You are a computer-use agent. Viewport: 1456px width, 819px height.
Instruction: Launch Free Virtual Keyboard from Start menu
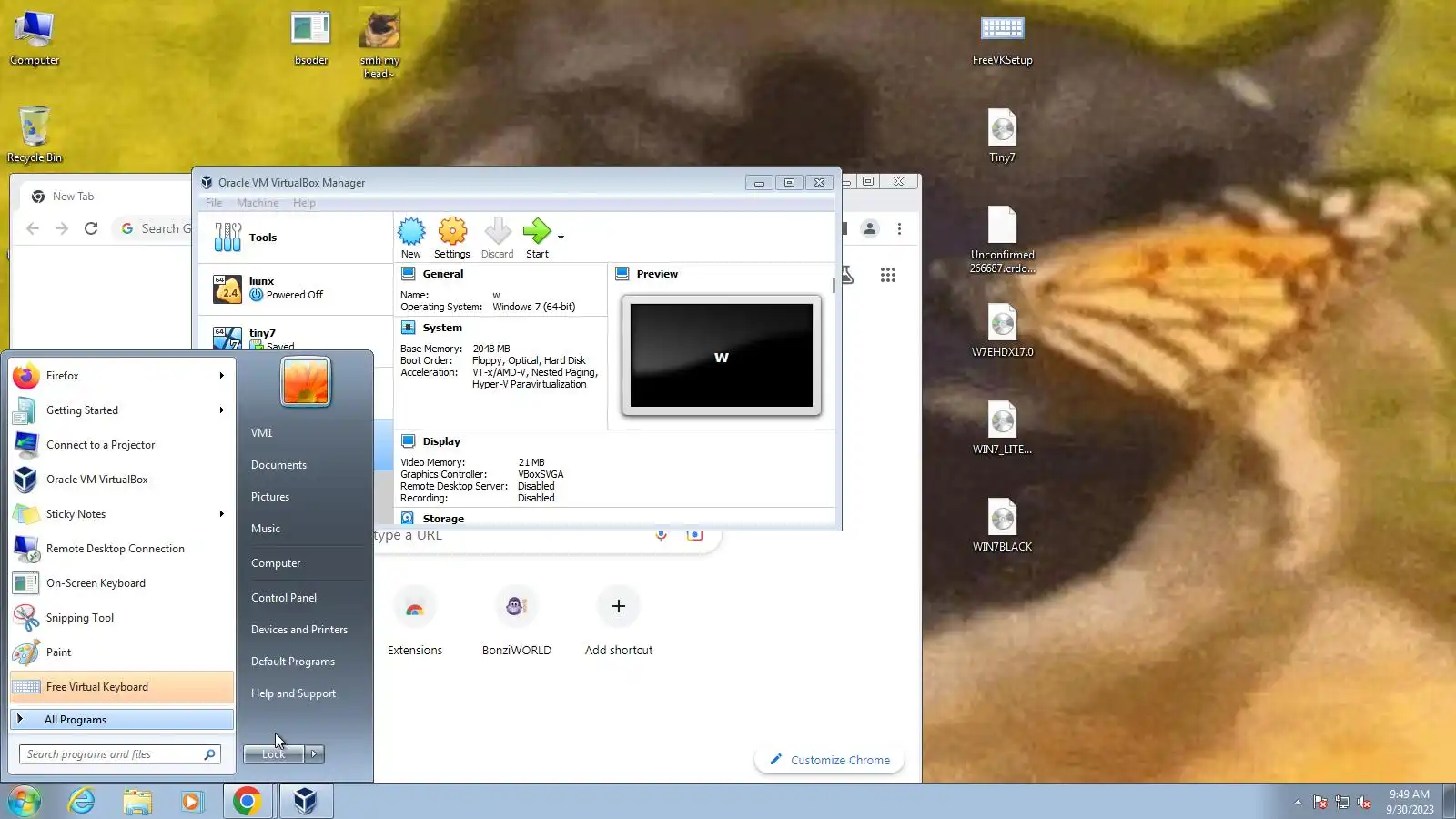coord(122,687)
